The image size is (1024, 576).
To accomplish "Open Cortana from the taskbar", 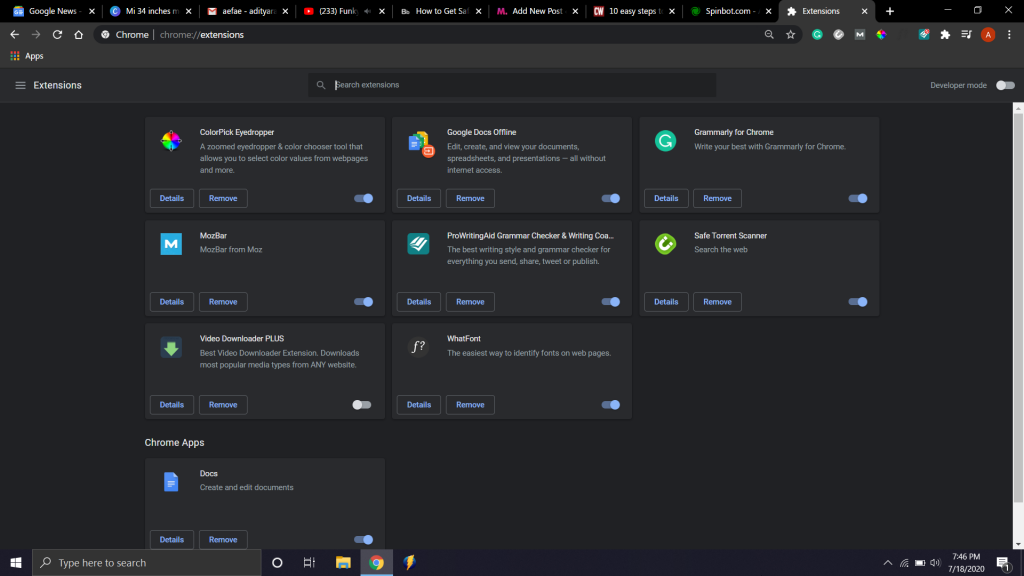I will click(277, 562).
